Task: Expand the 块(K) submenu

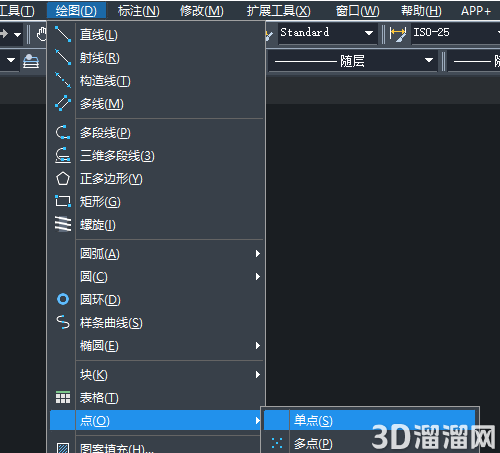Action: pyautogui.click(x=157, y=375)
